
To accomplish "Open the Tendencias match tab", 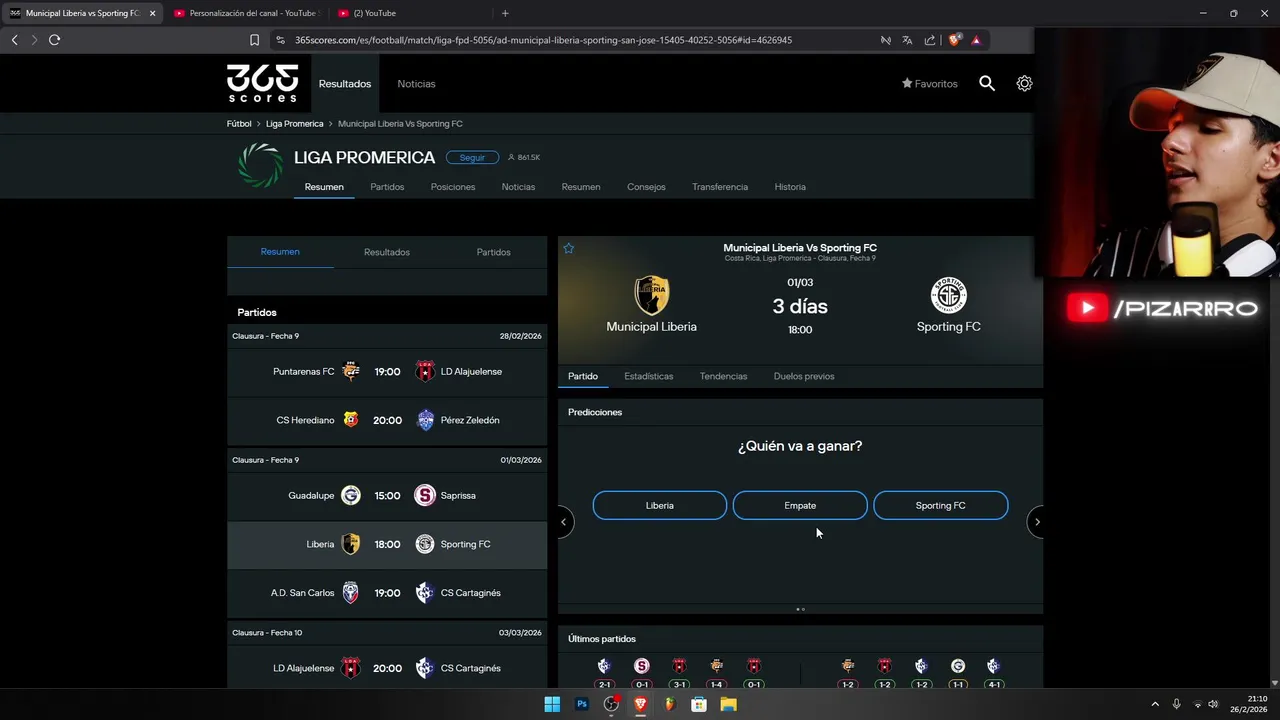I will pyautogui.click(x=724, y=376).
